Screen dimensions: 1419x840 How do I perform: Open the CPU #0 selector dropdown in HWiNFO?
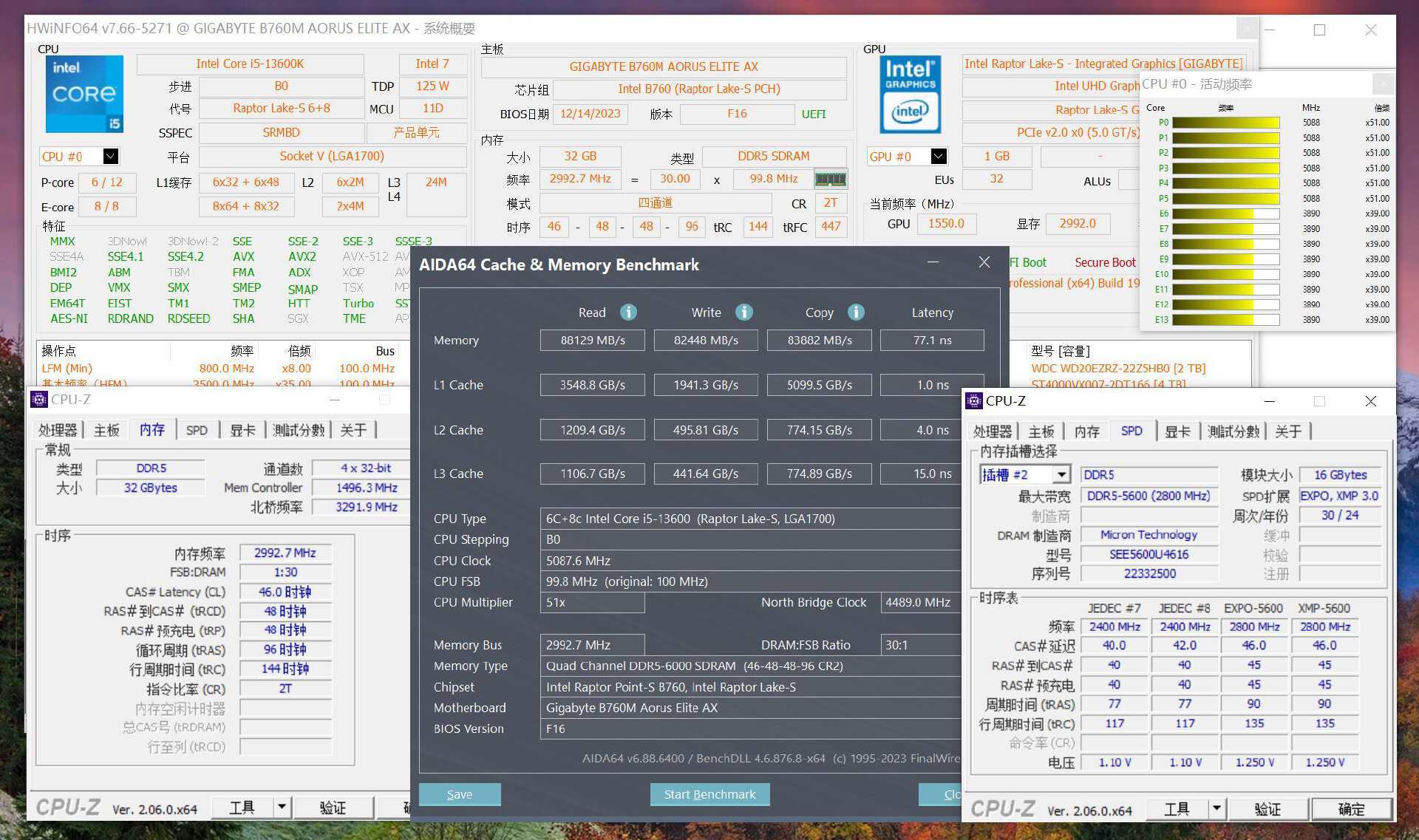[x=110, y=156]
